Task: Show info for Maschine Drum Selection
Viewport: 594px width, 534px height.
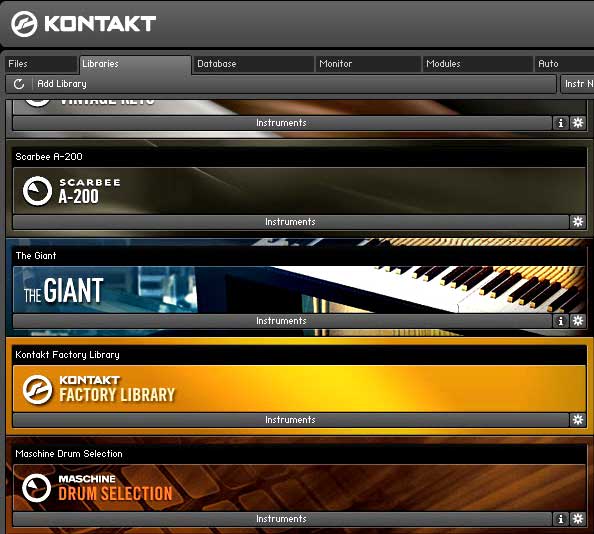Action: 561,519
